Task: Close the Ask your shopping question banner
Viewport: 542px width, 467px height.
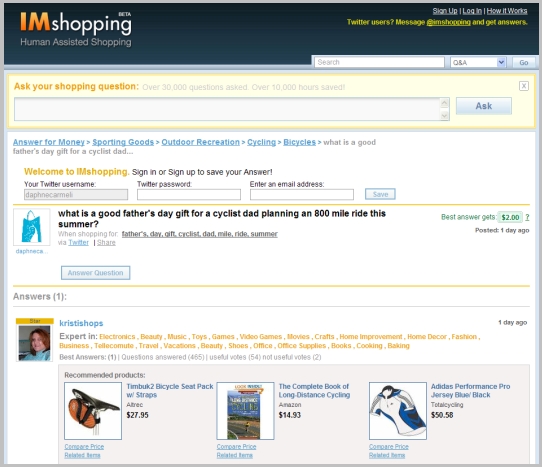Action: tap(524, 86)
